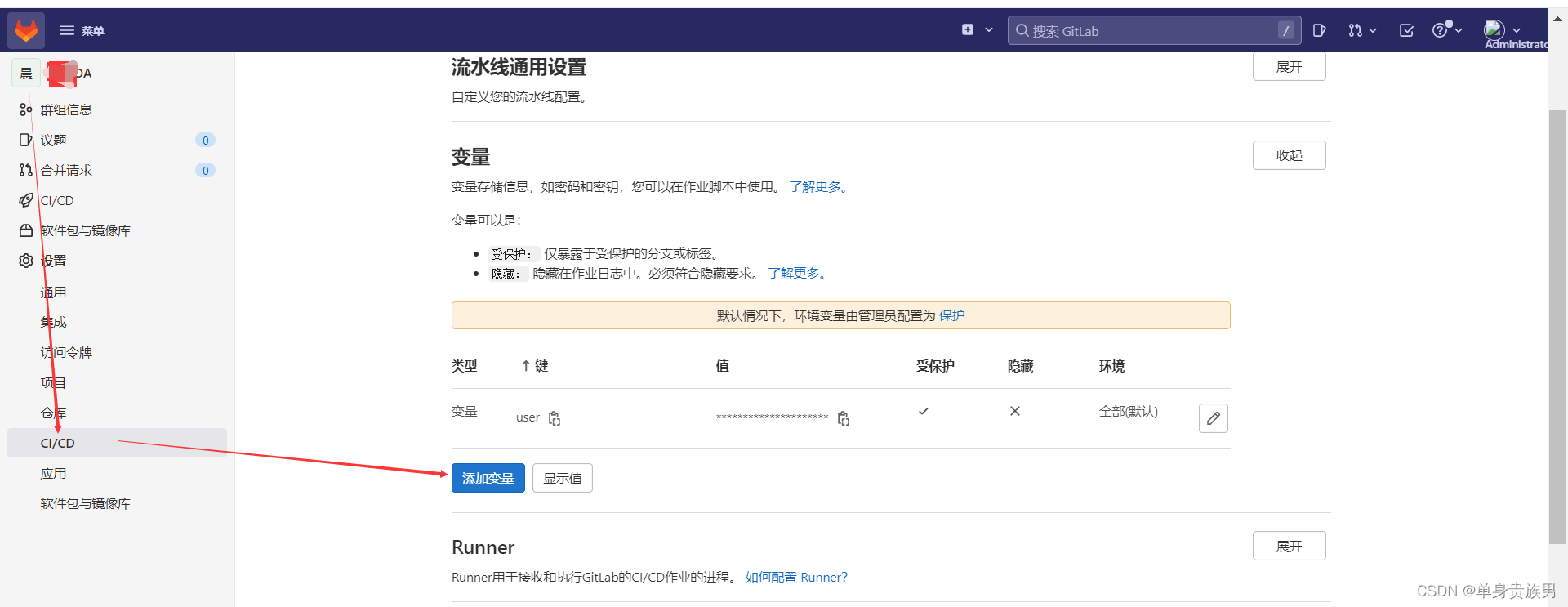1568x607 pixels.
Task: Select 应用 under settings
Action: pyautogui.click(x=54, y=473)
